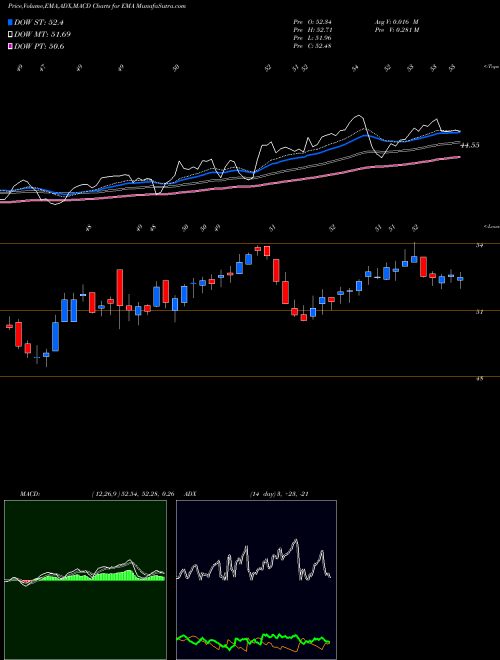Click the white DOW MT legend swatch
500x660 pixels.
click(10, 35)
